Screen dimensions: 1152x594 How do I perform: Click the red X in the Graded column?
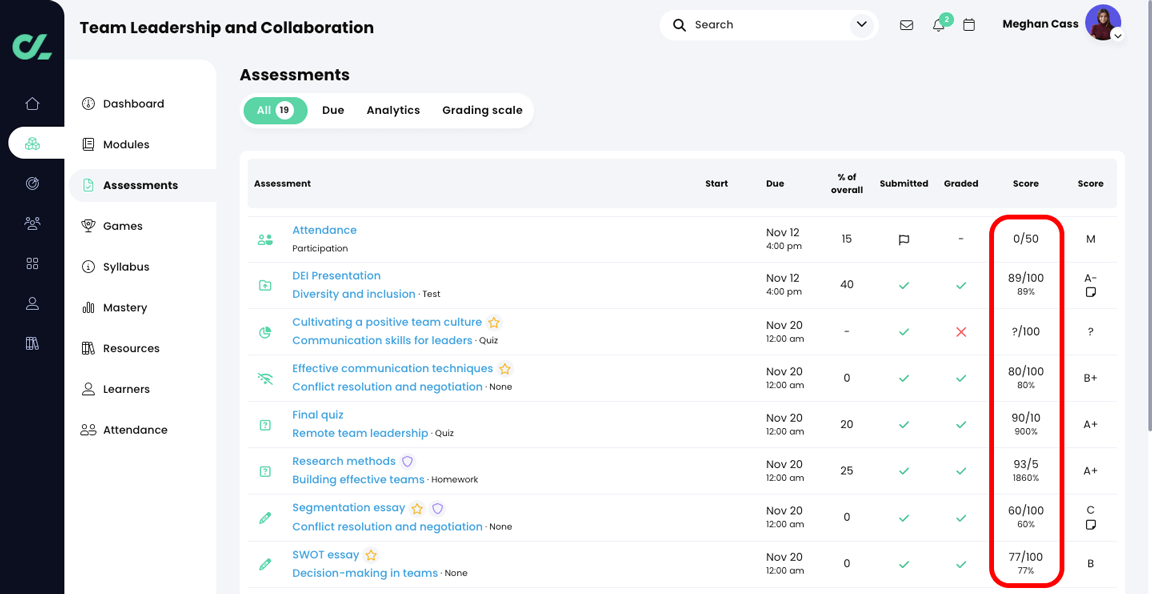[x=961, y=333]
